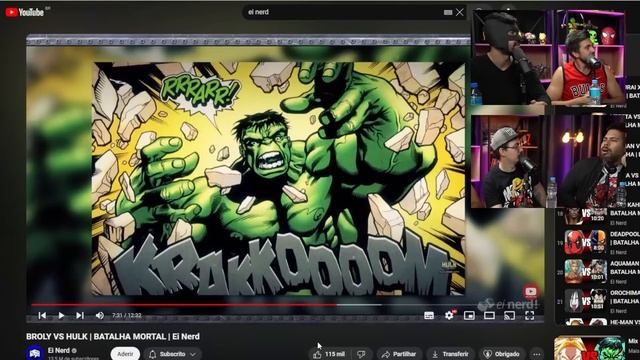Open the Ei Nerd channel name link
640x360 pixels.
coord(59,350)
